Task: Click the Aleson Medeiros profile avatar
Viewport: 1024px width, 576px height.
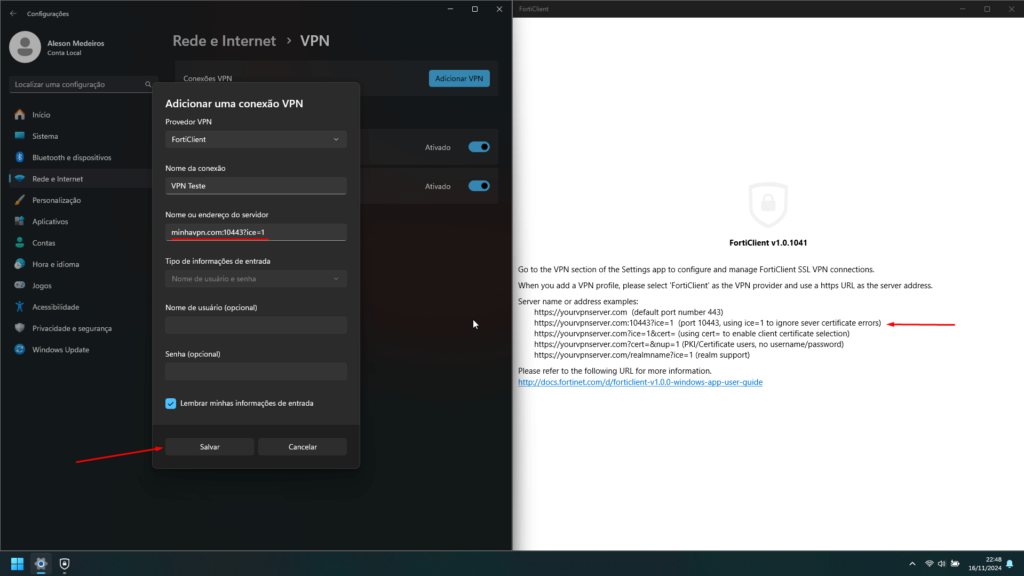Action: 25,47
